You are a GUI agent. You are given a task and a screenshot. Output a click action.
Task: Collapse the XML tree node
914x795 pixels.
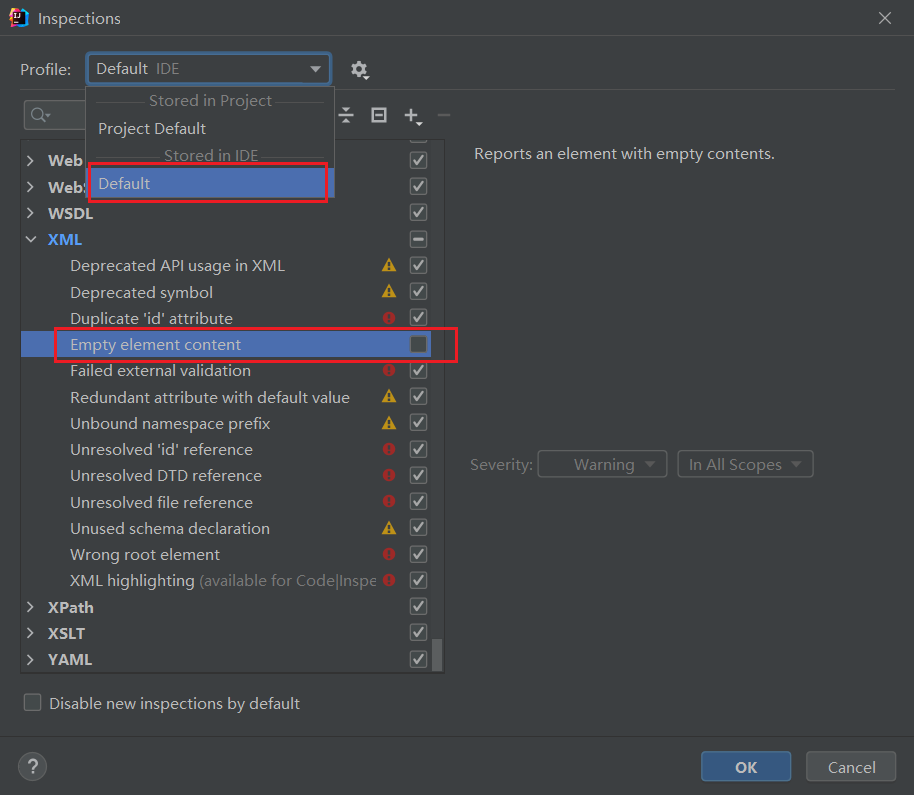tap(31, 239)
